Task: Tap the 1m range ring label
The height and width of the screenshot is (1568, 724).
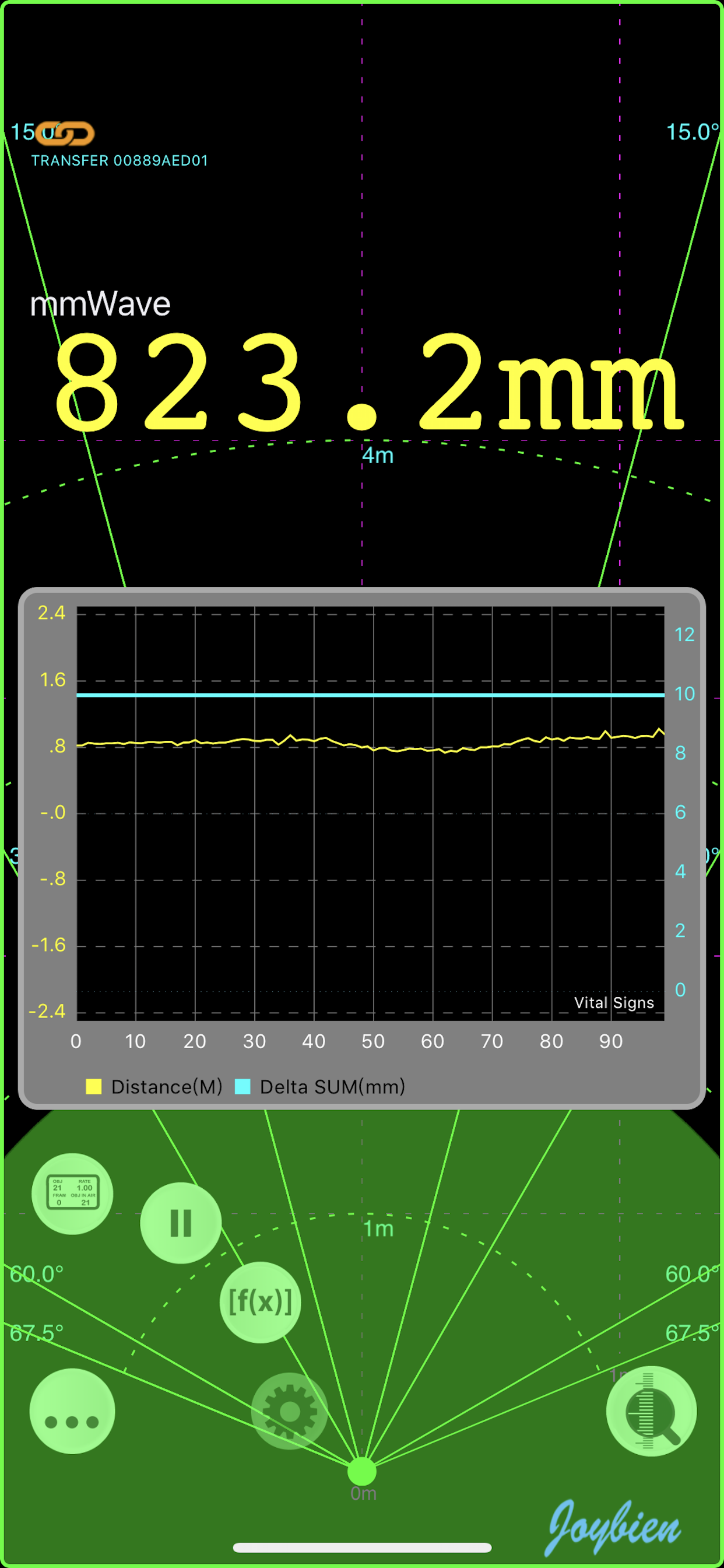Action: (378, 1229)
